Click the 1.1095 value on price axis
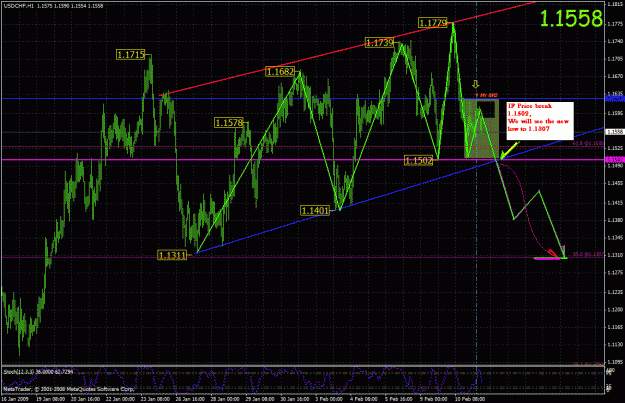The image size is (625, 403). [615, 362]
